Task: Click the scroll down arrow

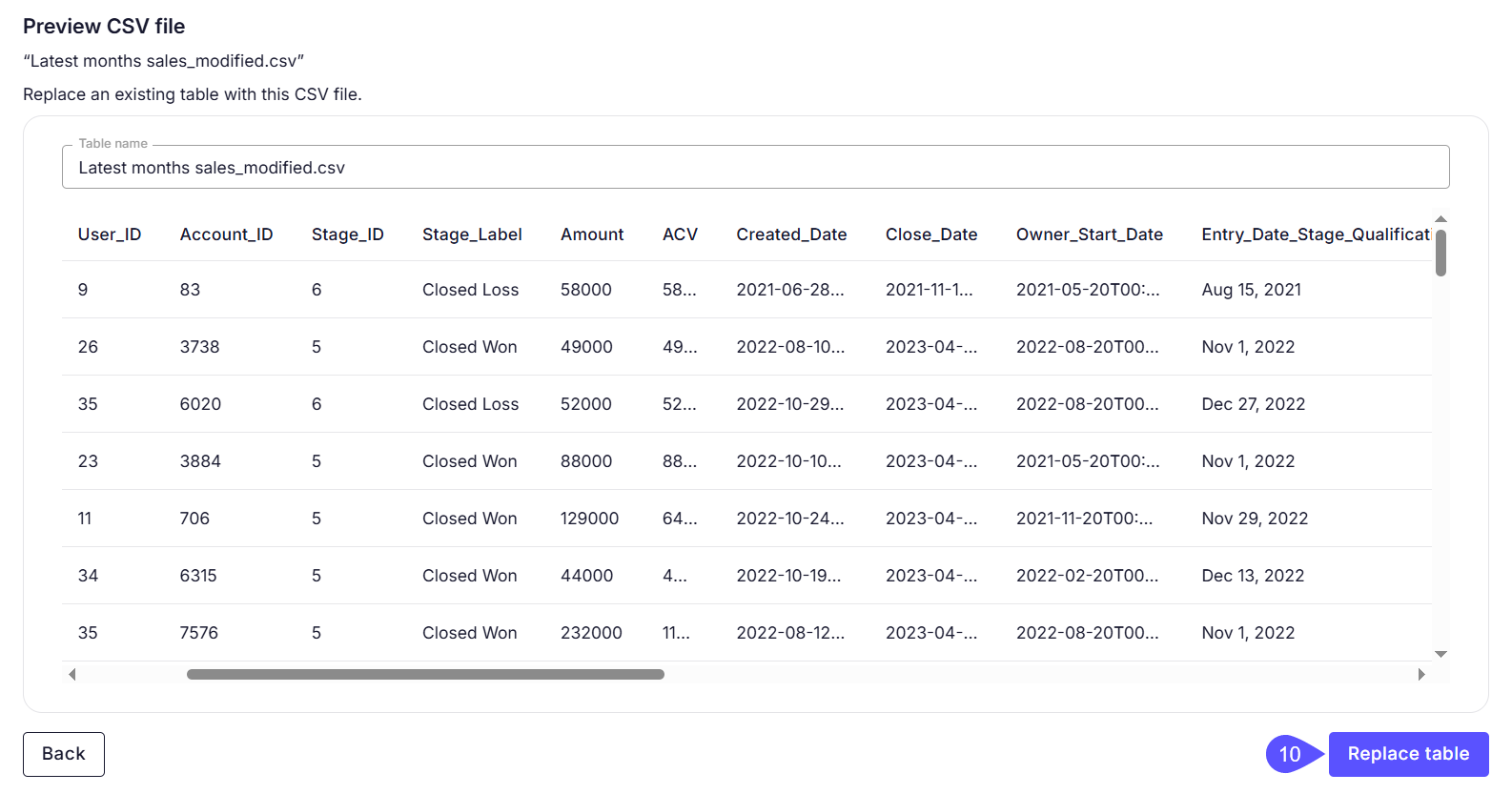Action: [1440, 654]
